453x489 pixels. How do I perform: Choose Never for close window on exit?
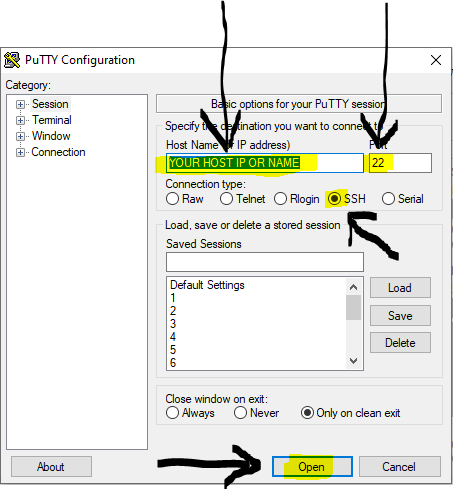tap(240, 413)
